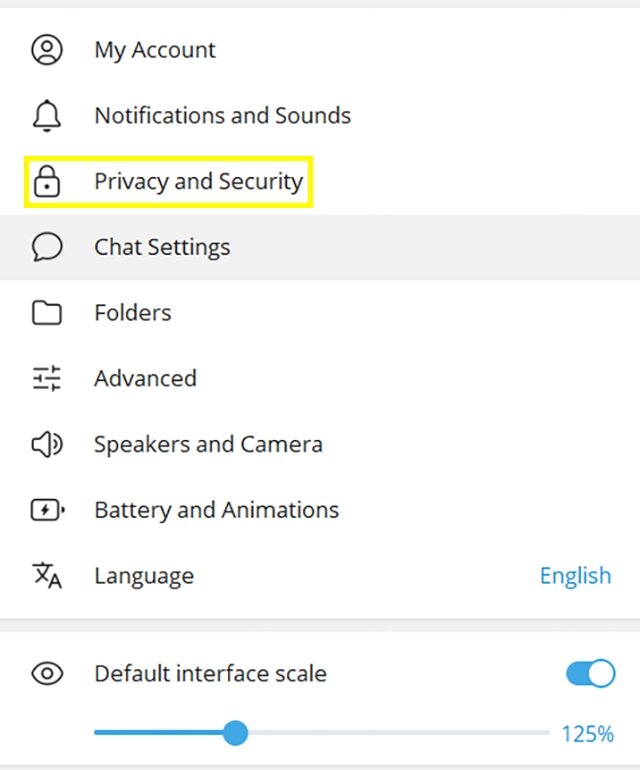Select Privacy and Security menu item
The width and height of the screenshot is (640, 770).
coord(198,182)
